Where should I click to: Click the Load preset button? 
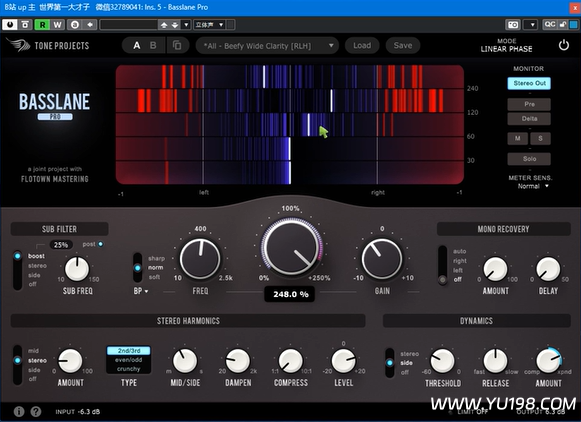click(x=362, y=45)
